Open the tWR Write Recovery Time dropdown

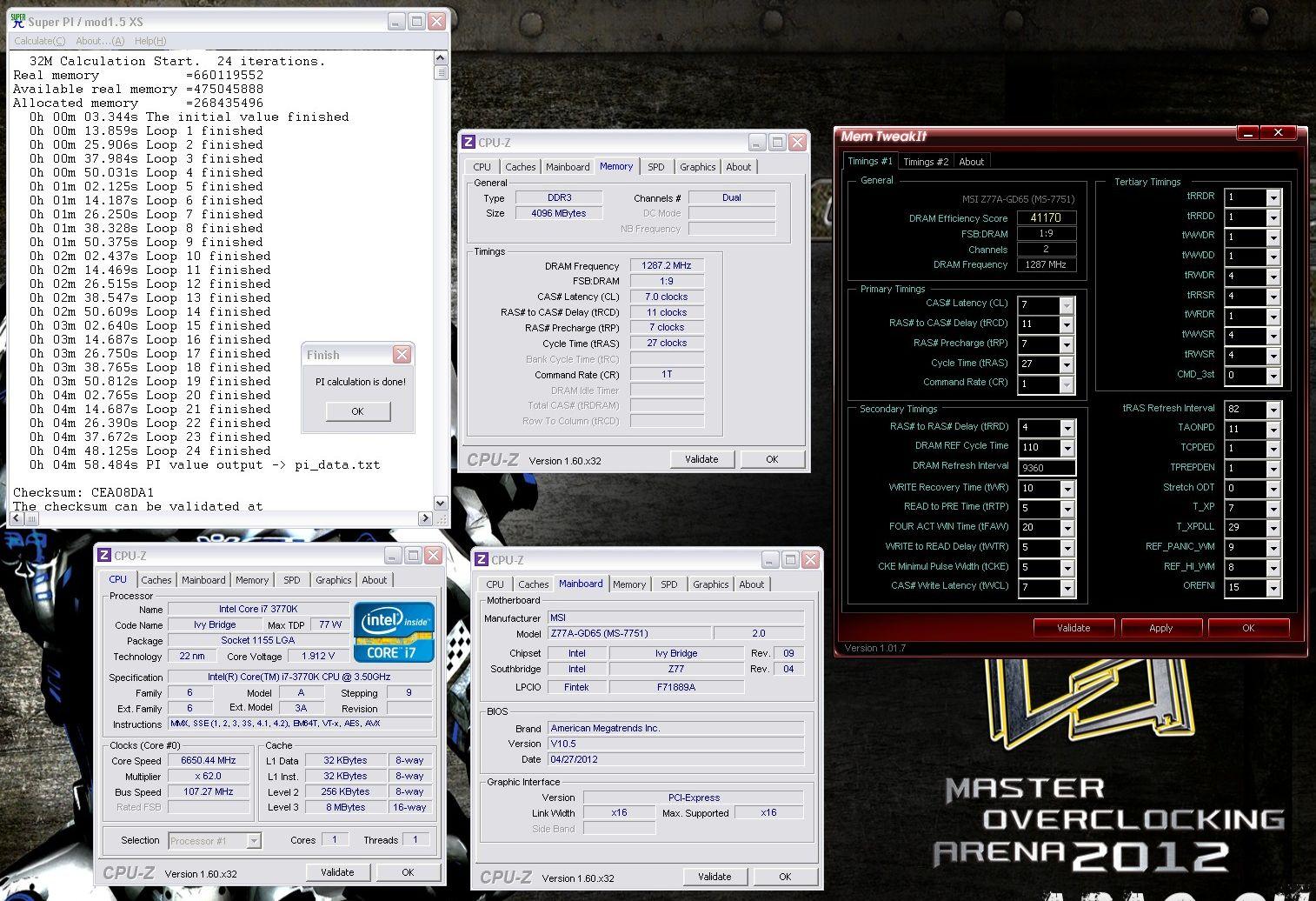pyautogui.click(x=1067, y=490)
